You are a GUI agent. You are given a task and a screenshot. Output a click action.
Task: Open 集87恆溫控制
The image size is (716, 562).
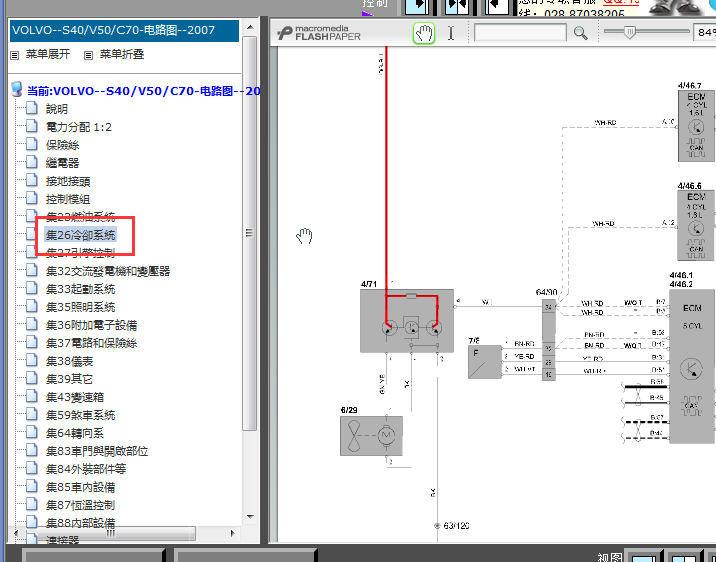tap(80, 505)
